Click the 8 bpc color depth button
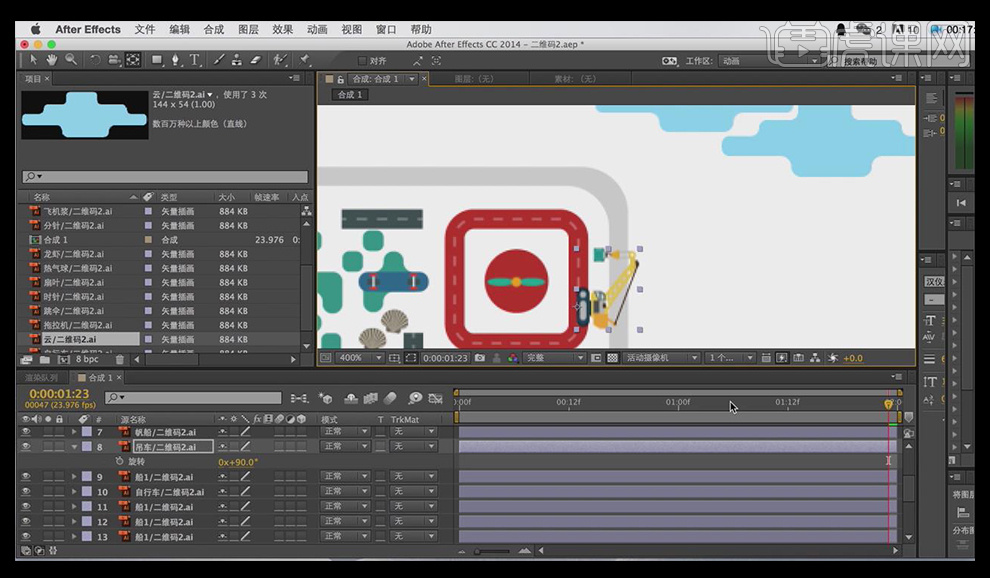Image resolution: width=990 pixels, height=578 pixels. pyautogui.click(x=86, y=359)
